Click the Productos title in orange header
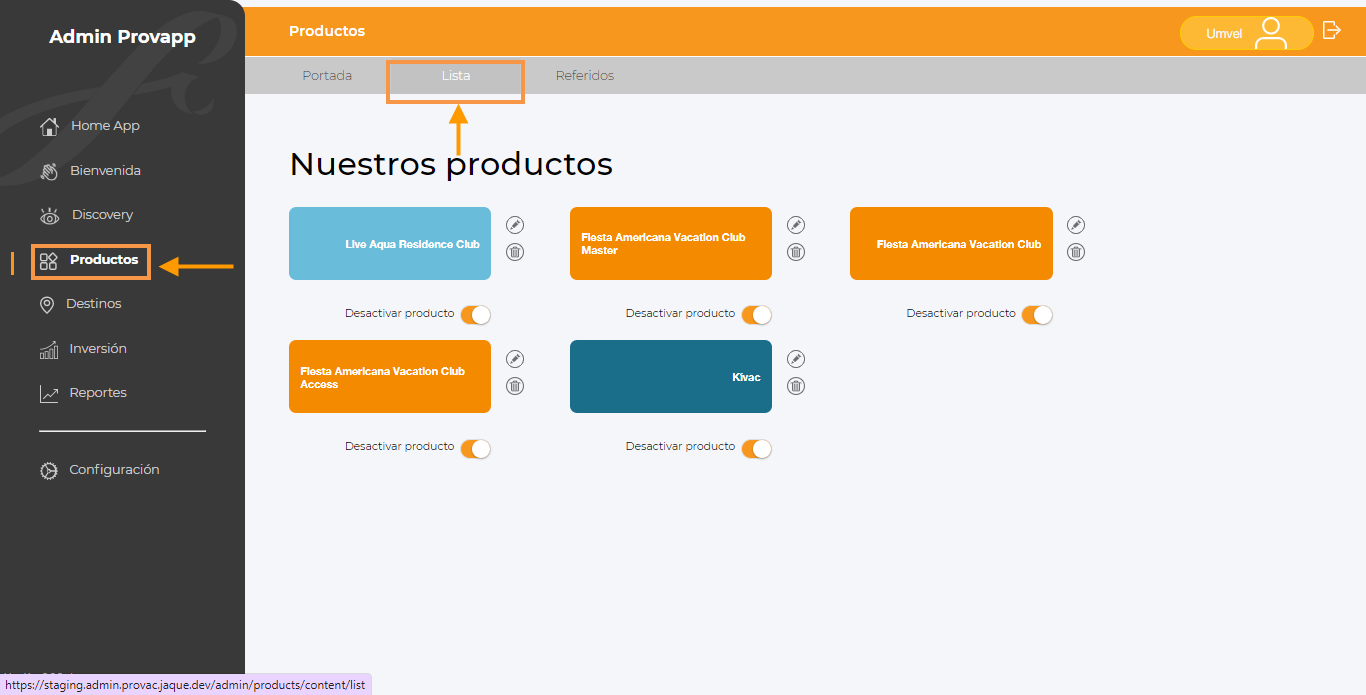This screenshot has width=1366, height=695. (x=327, y=31)
